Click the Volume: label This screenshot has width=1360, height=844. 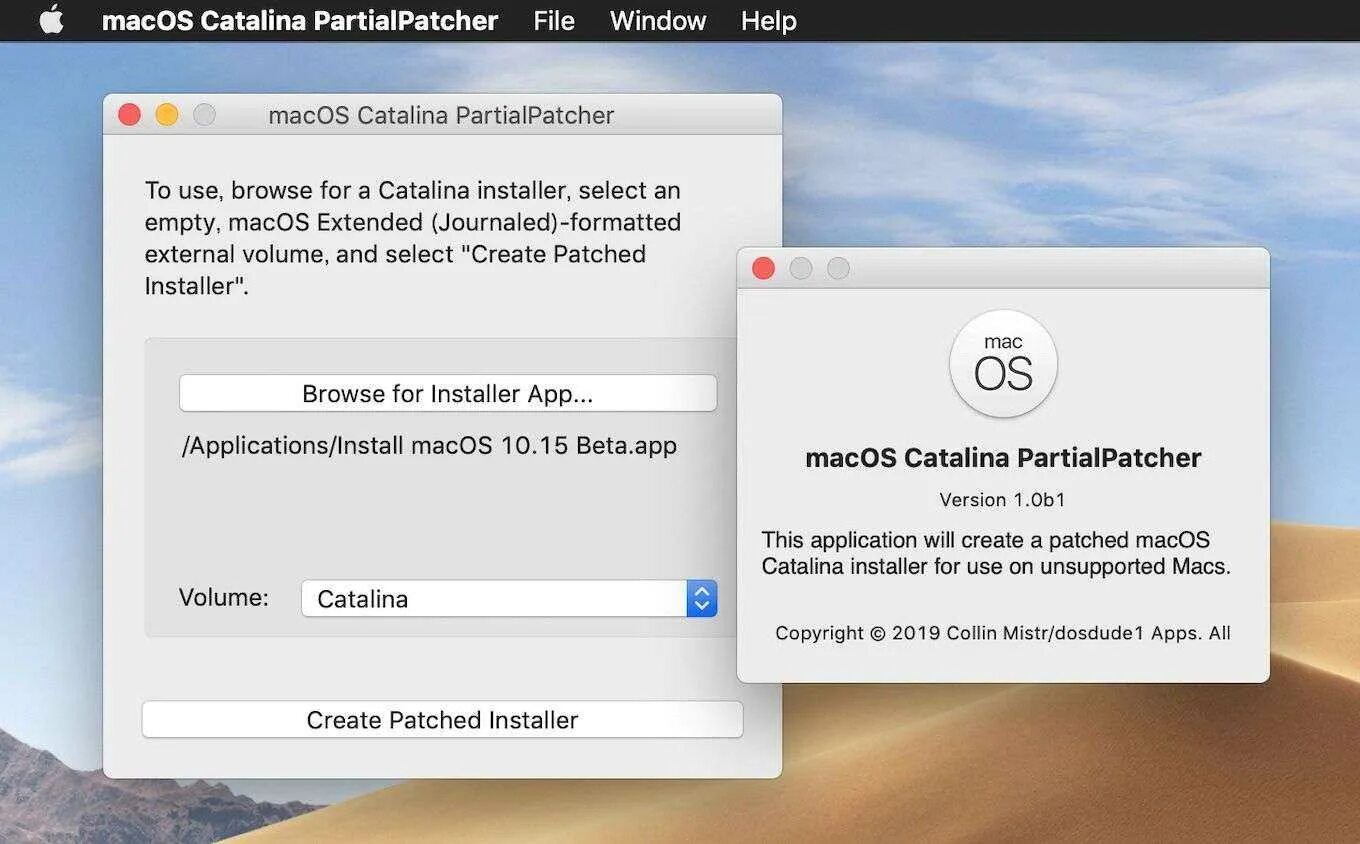pos(224,598)
